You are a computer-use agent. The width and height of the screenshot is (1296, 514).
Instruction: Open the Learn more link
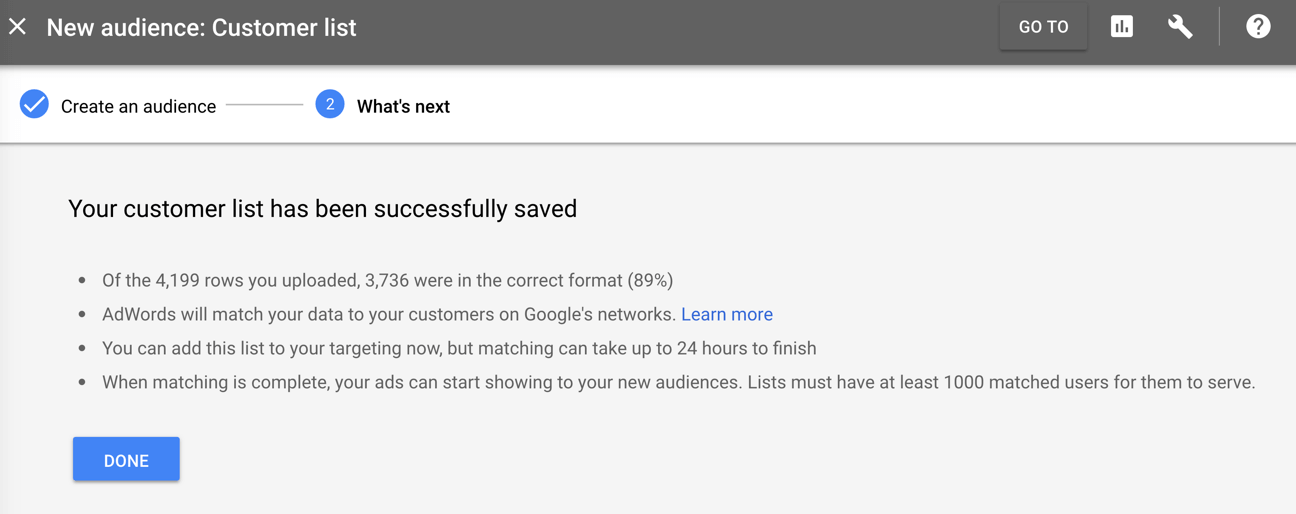coord(727,314)
